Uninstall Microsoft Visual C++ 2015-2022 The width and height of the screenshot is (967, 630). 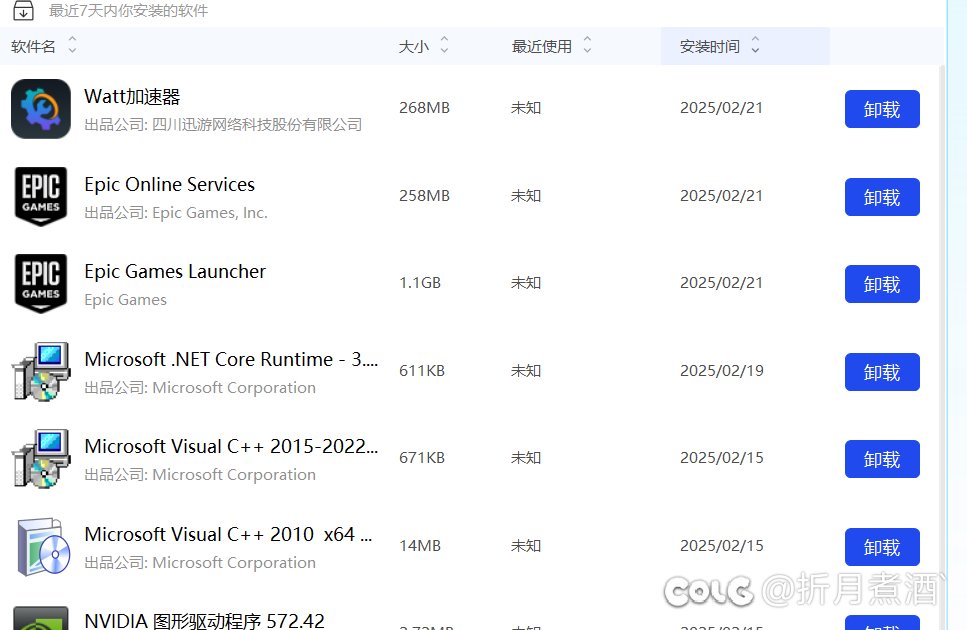[882, 459]
